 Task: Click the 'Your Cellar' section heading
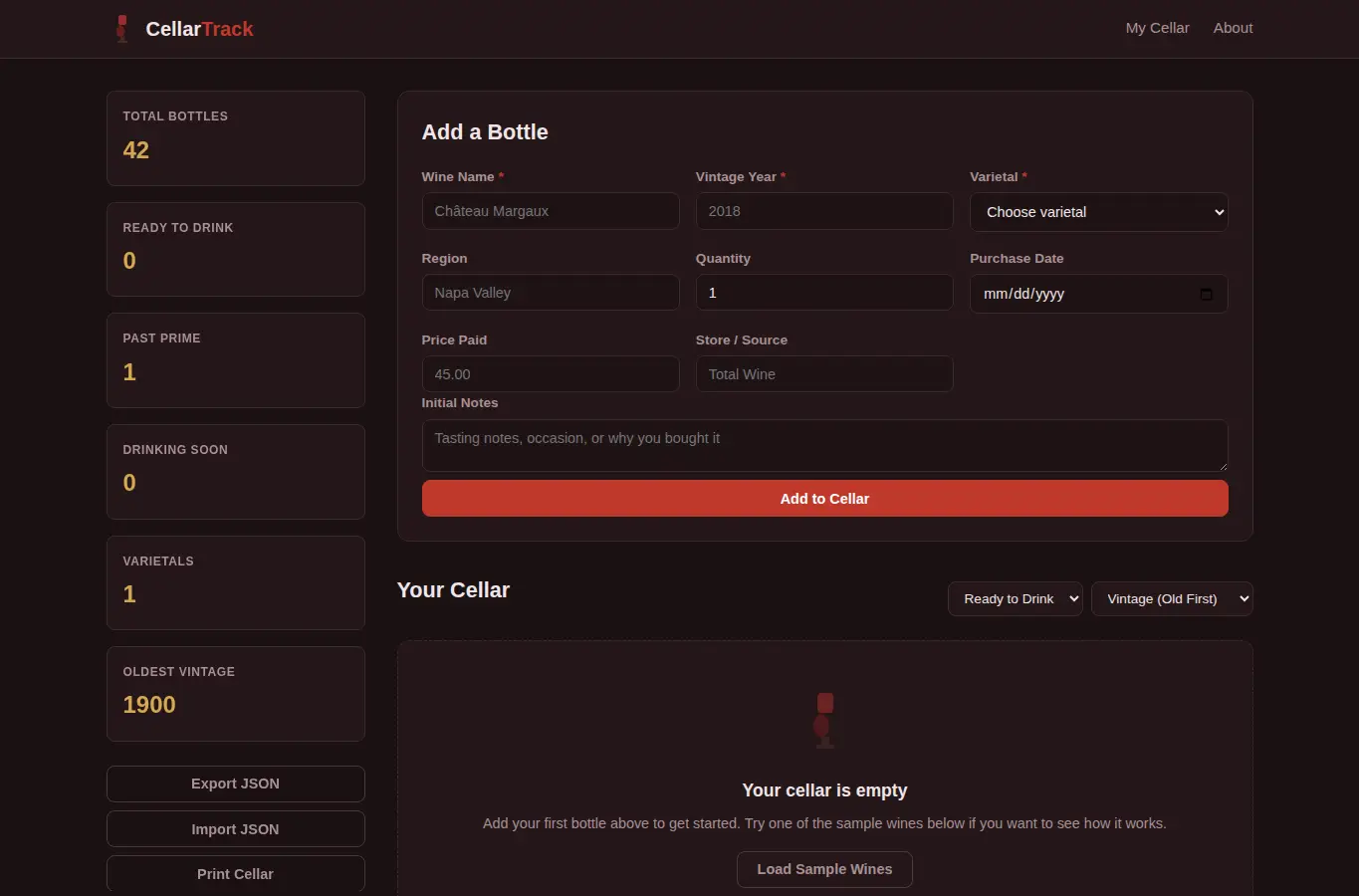click(453, 590)
